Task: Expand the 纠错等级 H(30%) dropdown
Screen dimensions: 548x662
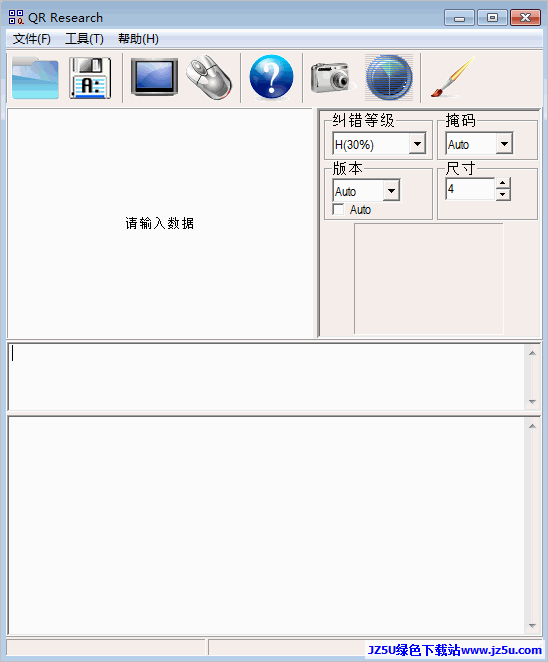Action: coord(417,144)
